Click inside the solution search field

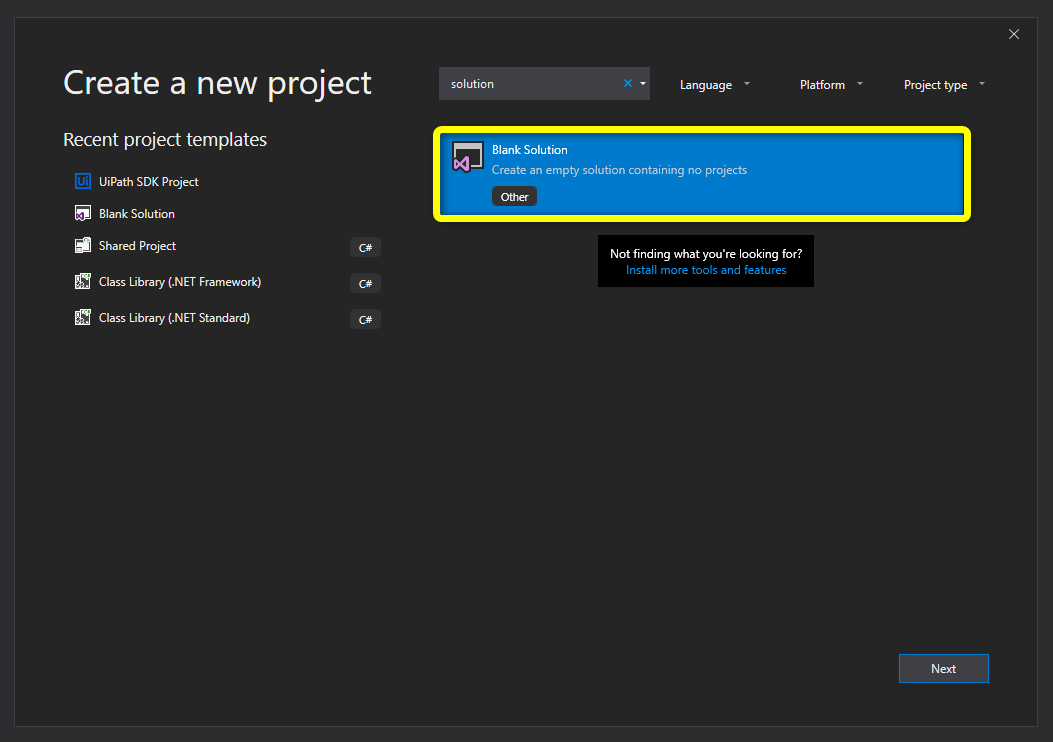[530, 83]
